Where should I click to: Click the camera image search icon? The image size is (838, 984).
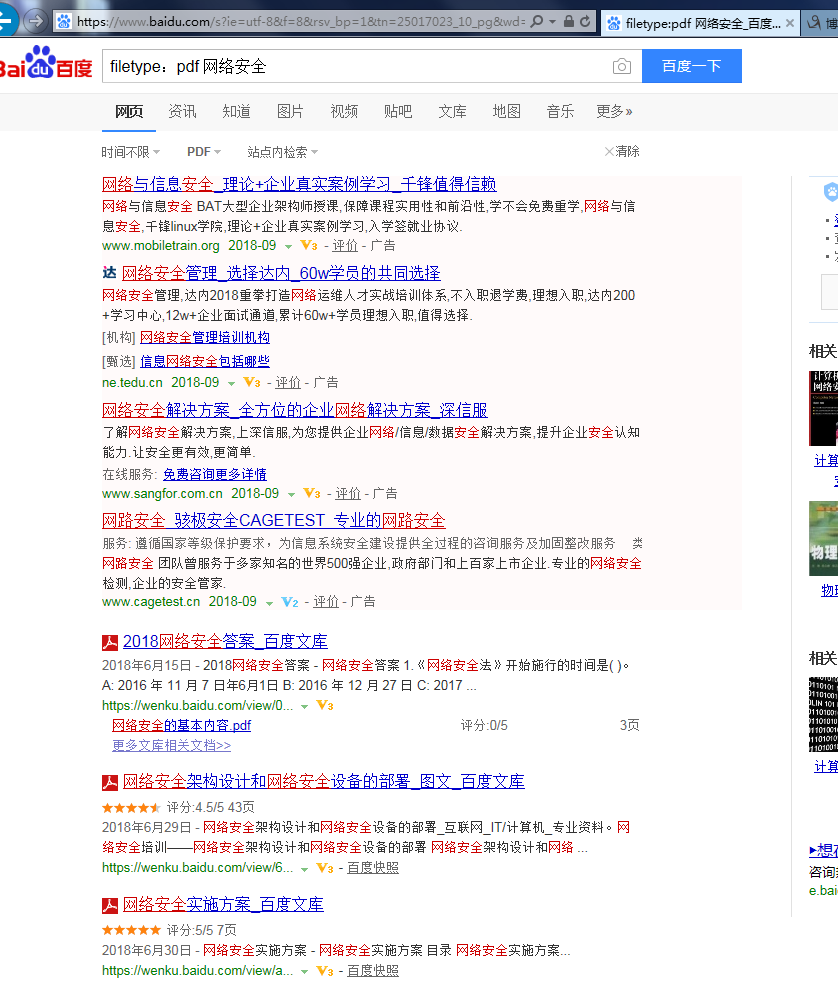pyautogui.click(x=621, y=66)
